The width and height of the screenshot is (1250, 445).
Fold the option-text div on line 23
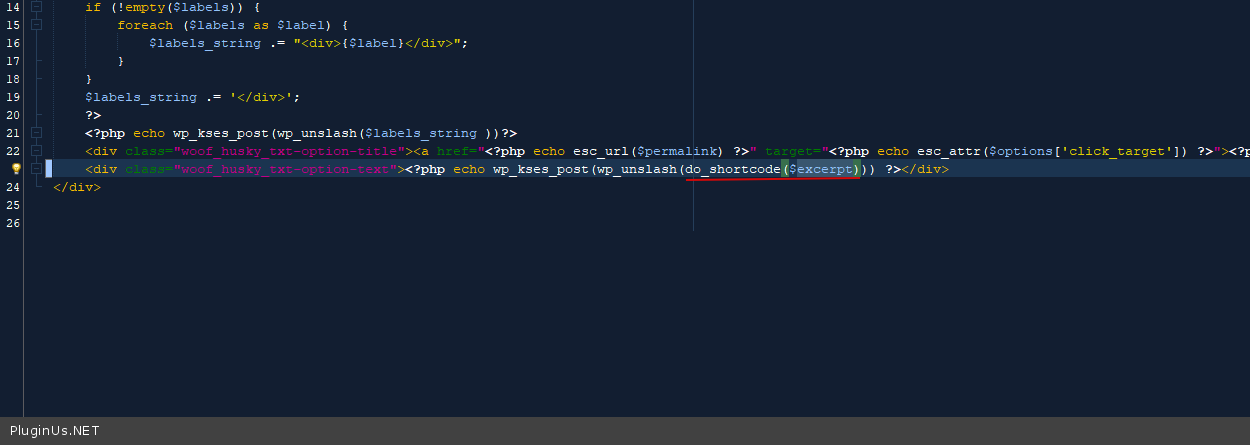click(x=36, y=169)
